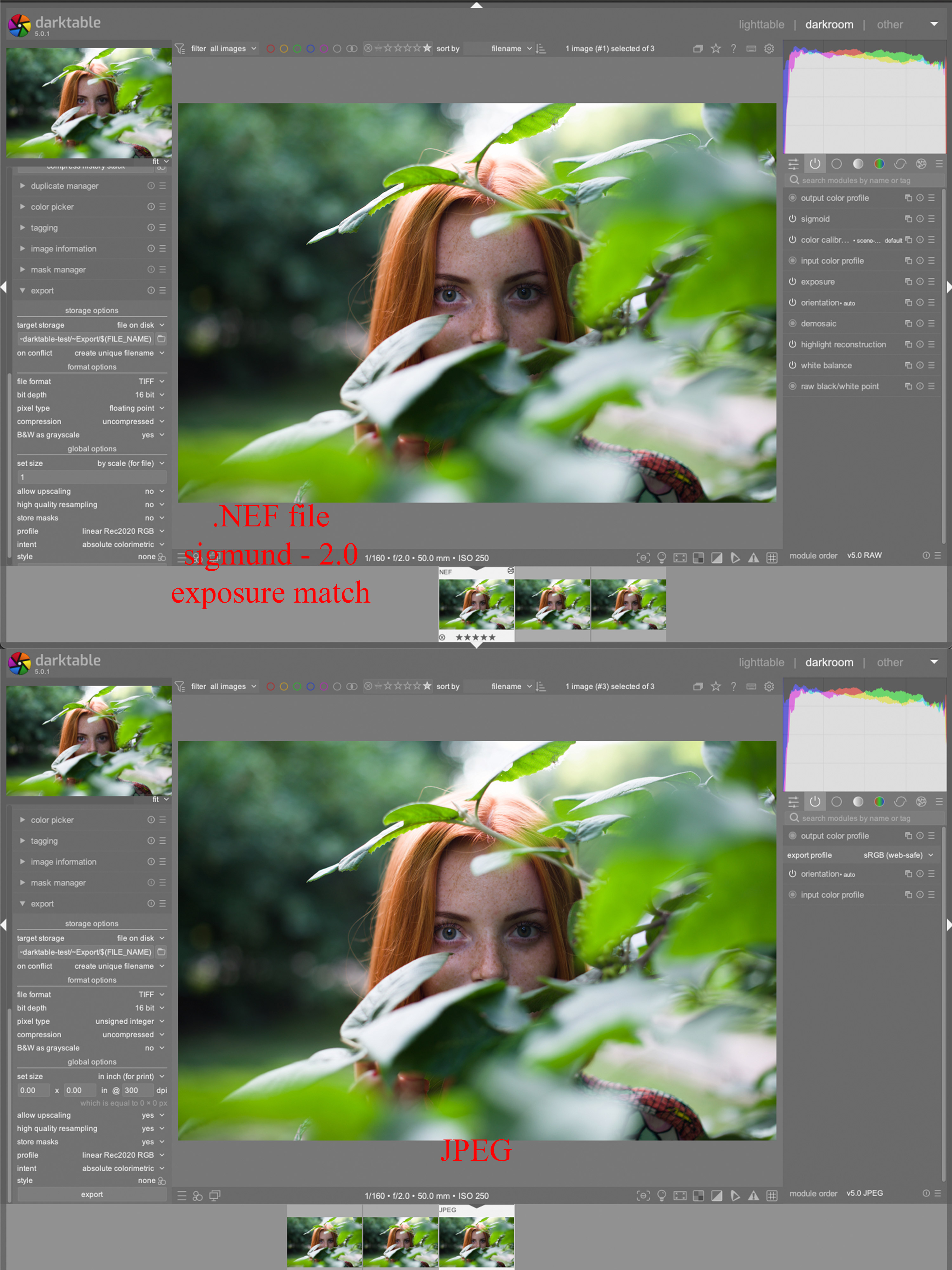Reset highlight reconstruction module parameters
Screen dimensions: 952x1270
(x=920, y=344)
